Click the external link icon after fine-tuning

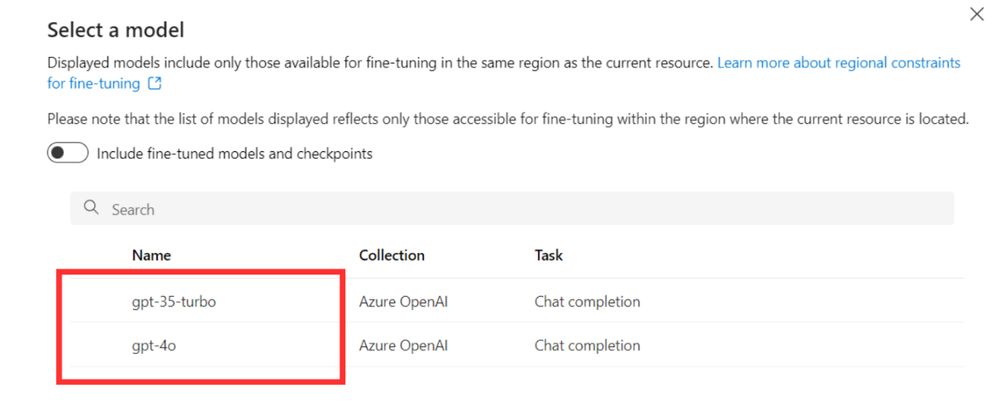coord(154,83)
